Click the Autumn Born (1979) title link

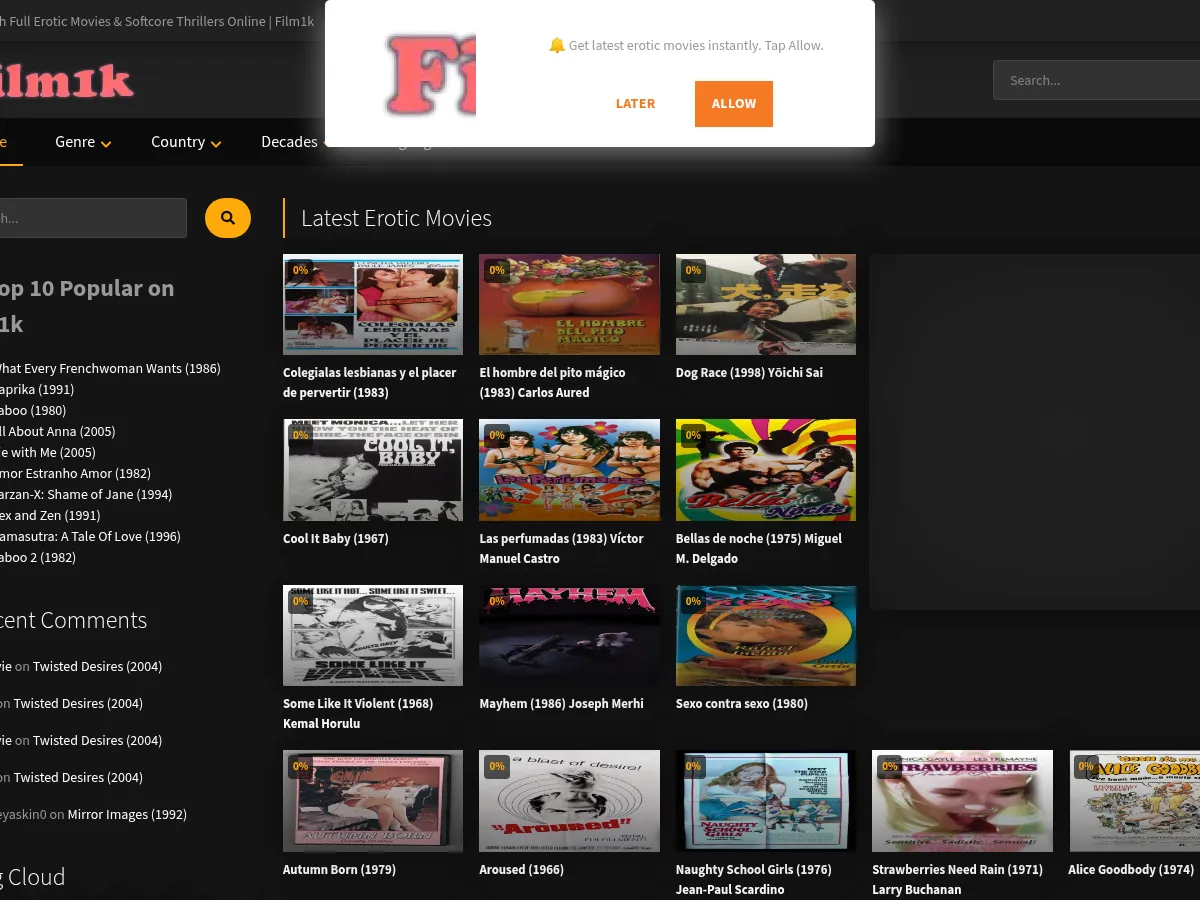click(339, 870)
